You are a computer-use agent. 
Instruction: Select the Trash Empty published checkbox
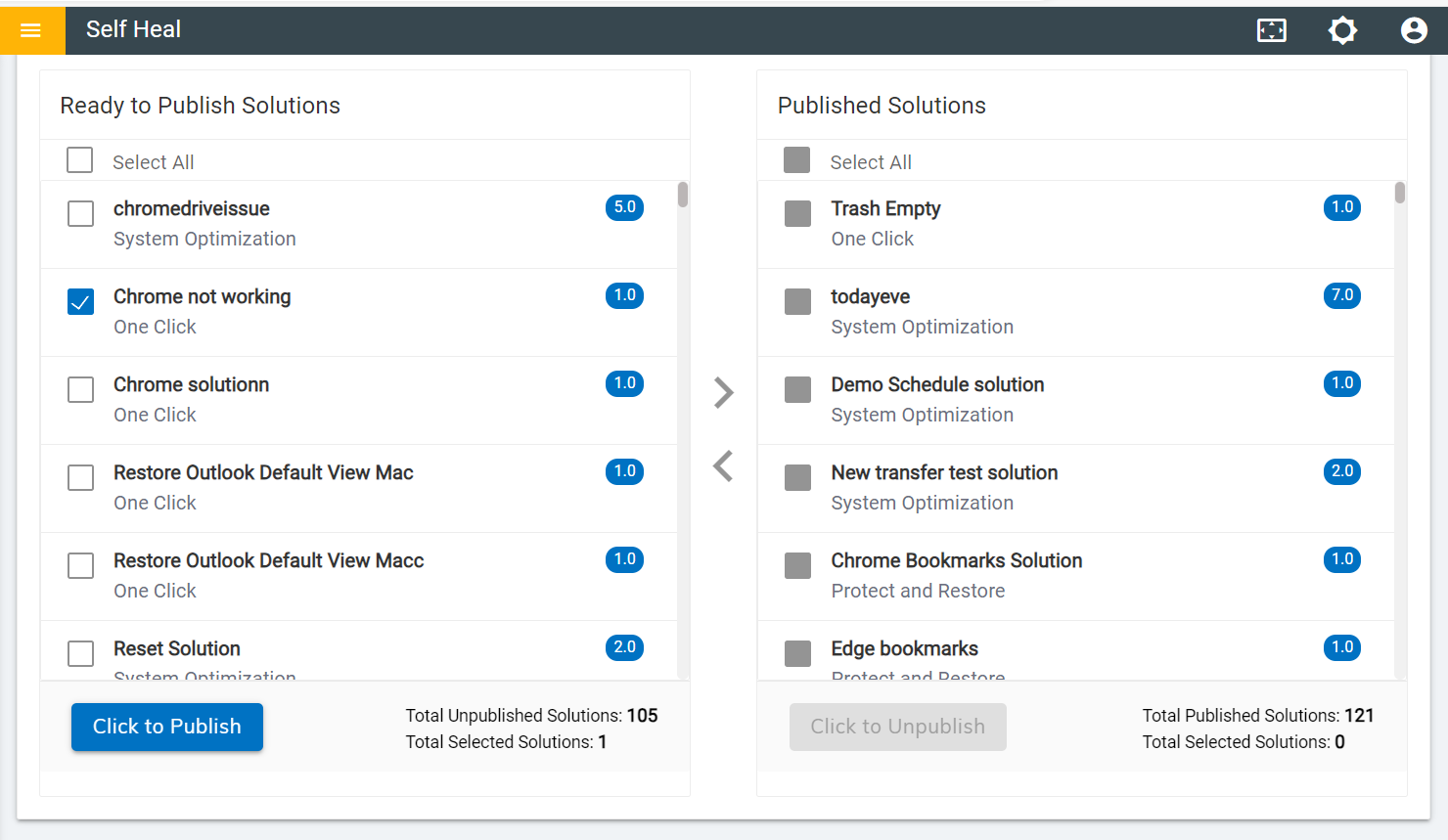point(798,214)
